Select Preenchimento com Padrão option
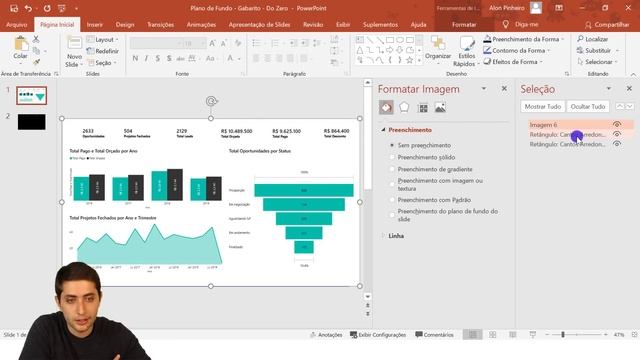Image resolution: width=640 pixels, height=360 pixels. pos(392,200)
